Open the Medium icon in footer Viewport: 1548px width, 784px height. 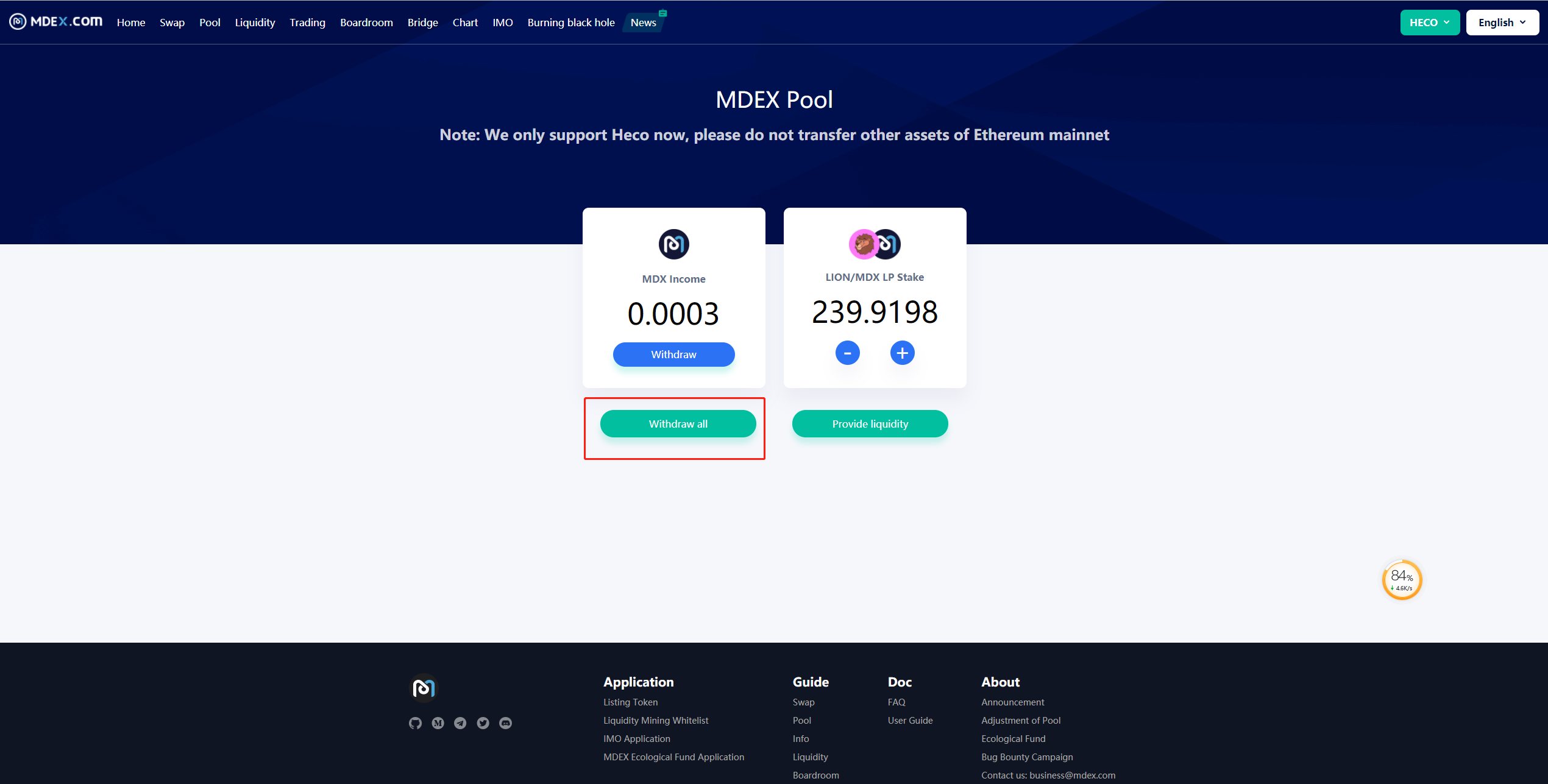pos(438,723)
